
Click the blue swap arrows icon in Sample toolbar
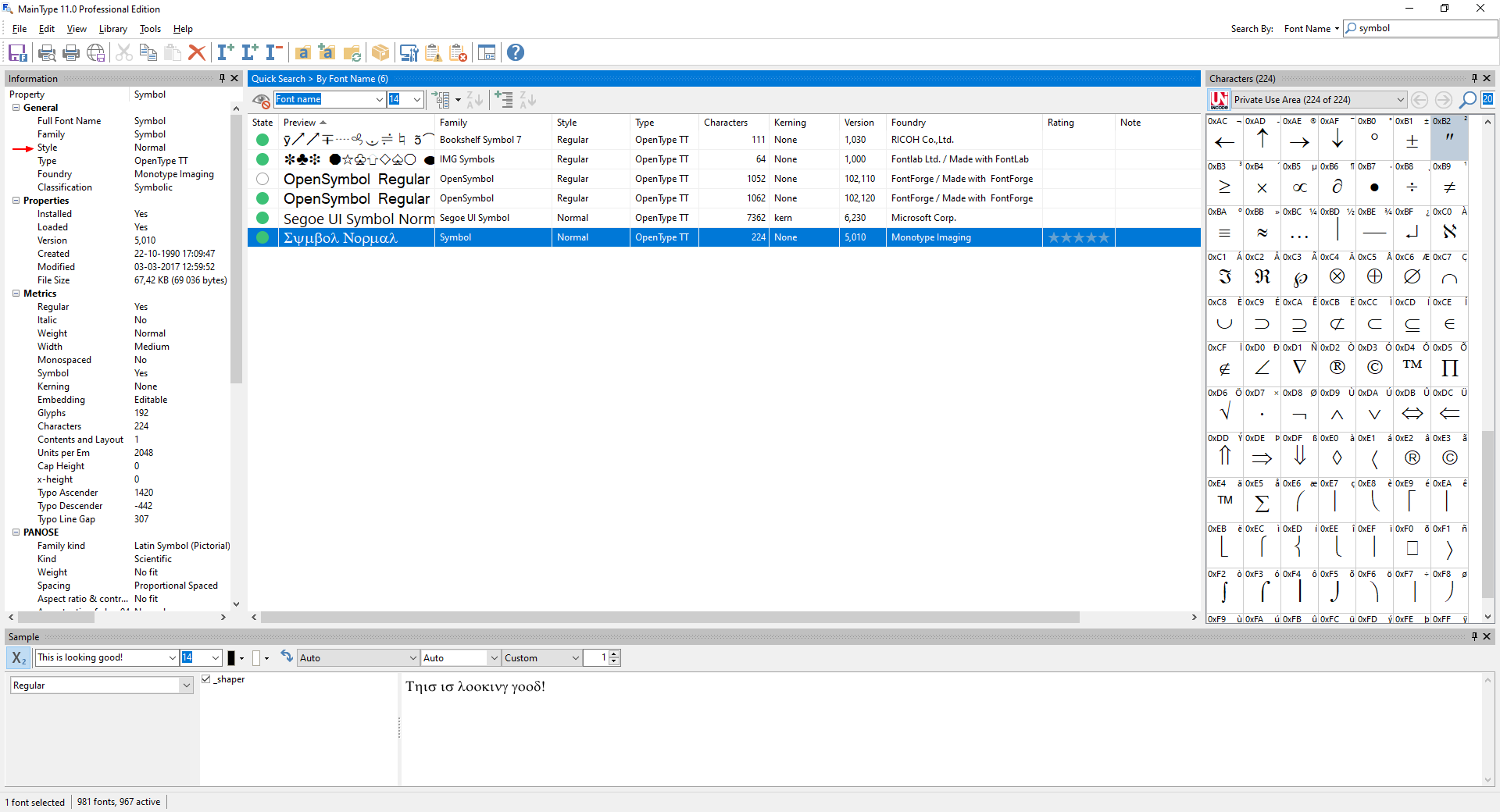point(287,657)
